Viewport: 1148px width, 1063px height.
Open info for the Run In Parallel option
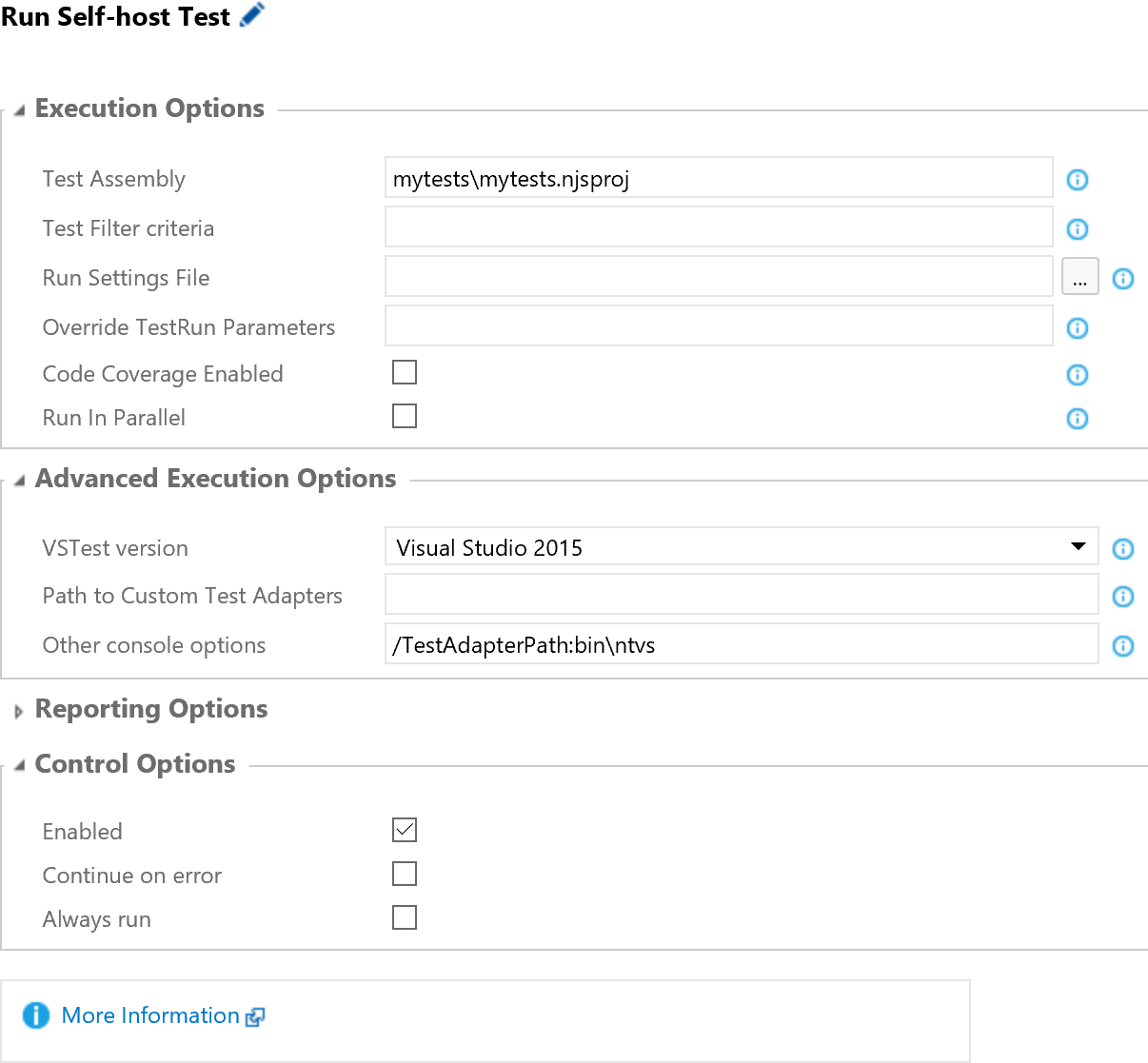click(1077, 418)
